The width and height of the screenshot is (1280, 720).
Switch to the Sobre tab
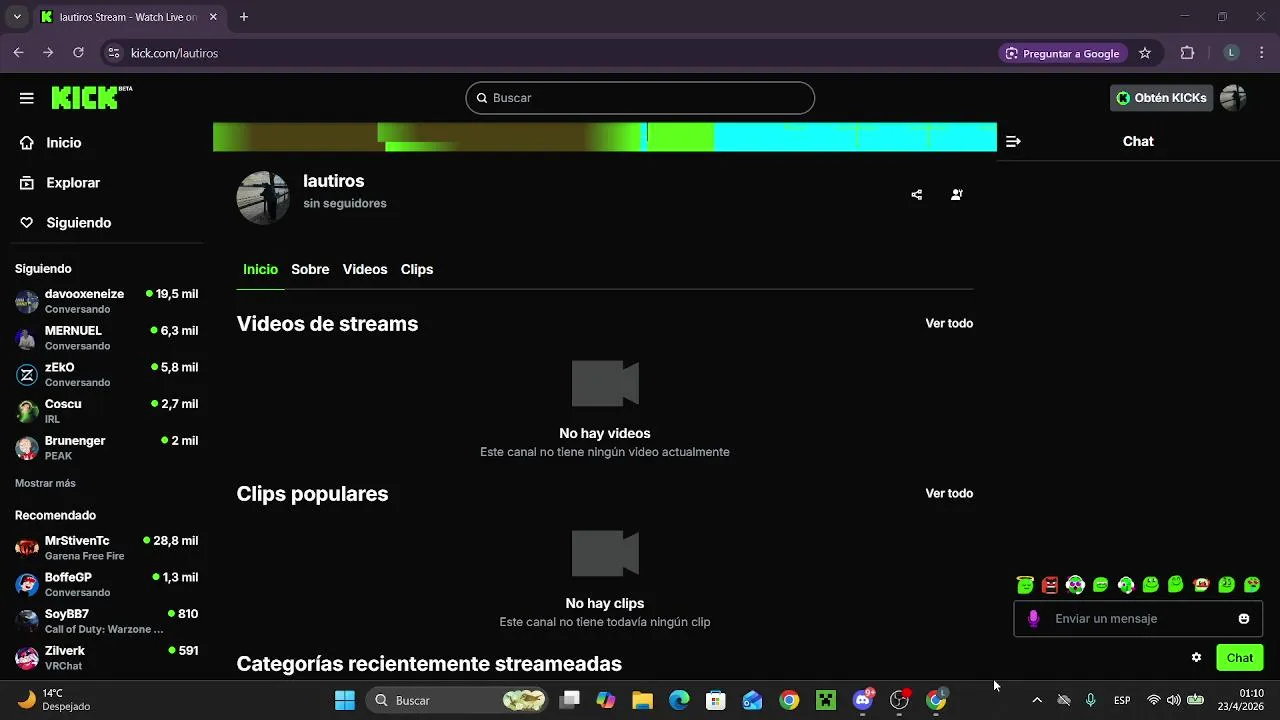pos(310,270)
